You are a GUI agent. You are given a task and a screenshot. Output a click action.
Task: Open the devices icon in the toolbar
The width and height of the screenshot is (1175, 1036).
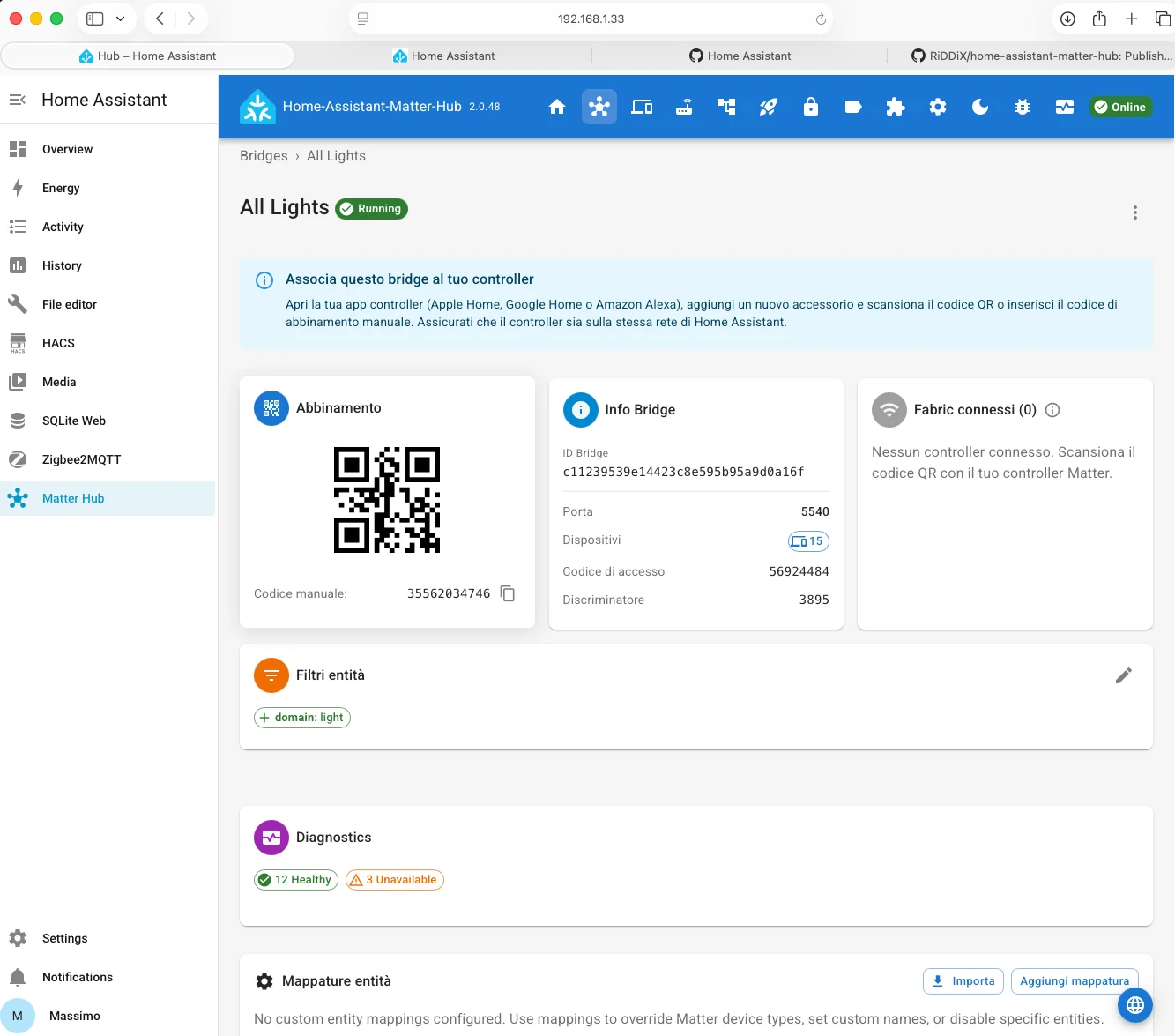[642, 107]
